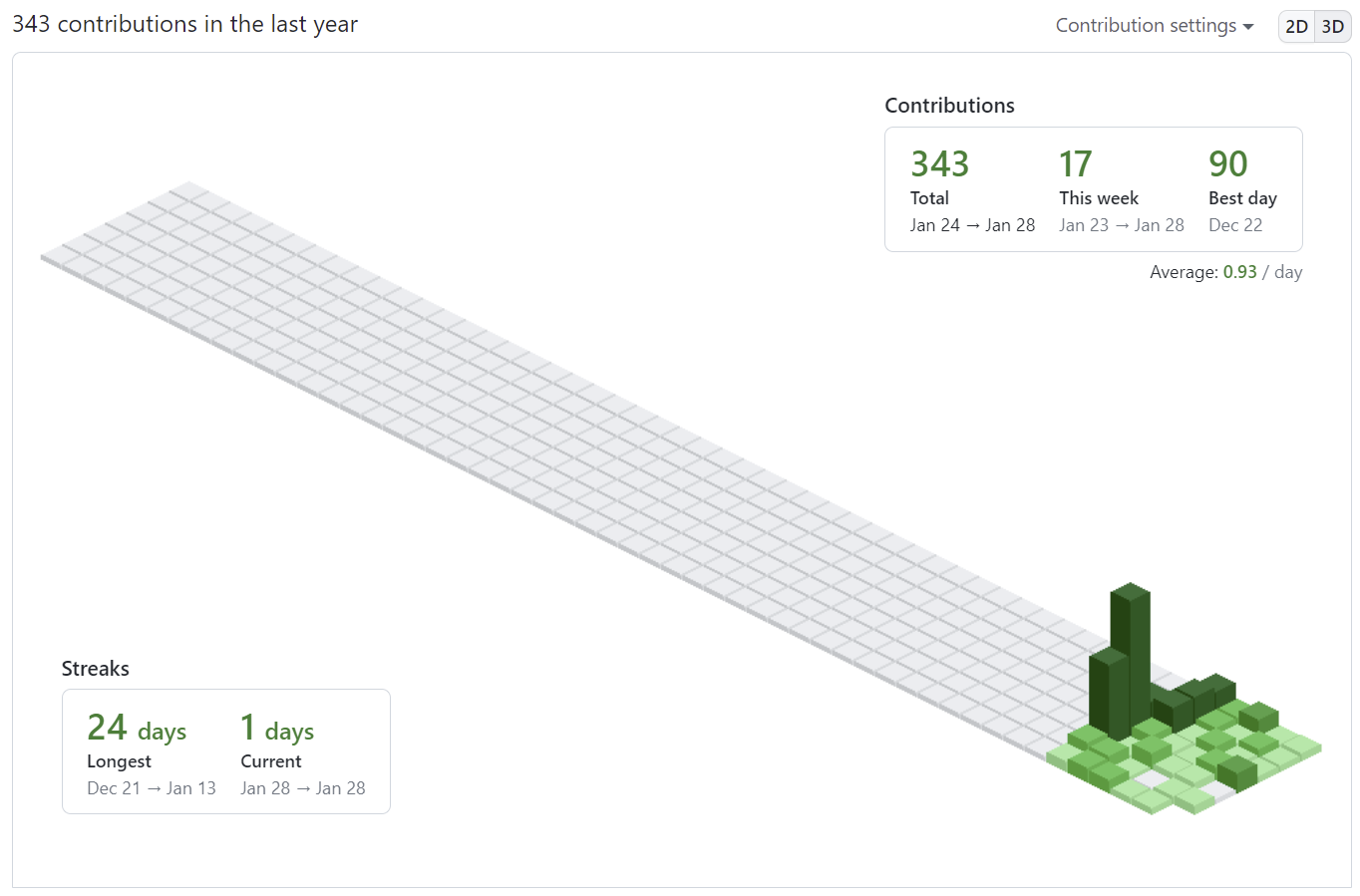Switch to 2D contribution view
Viewport: 1360px width, 896px height.
tap(1296, 27)
